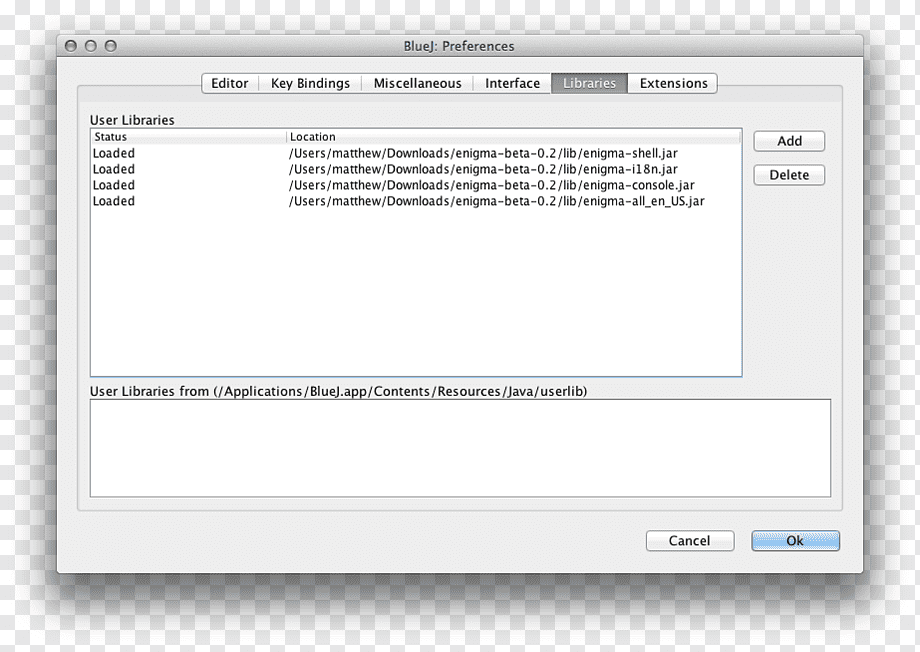920x652 pixels.
Task: Close the window with the red button
Action: 71,46
